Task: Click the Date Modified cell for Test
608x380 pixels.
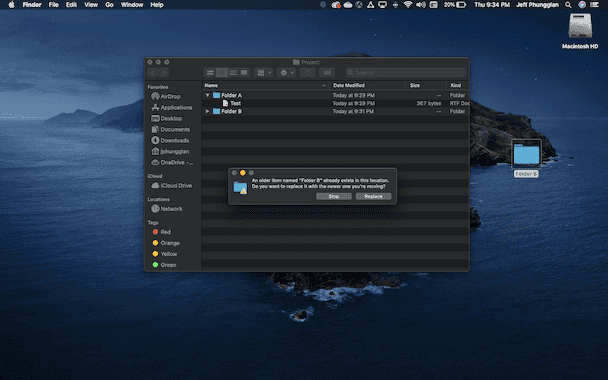Action: click(x=354, y=104)
